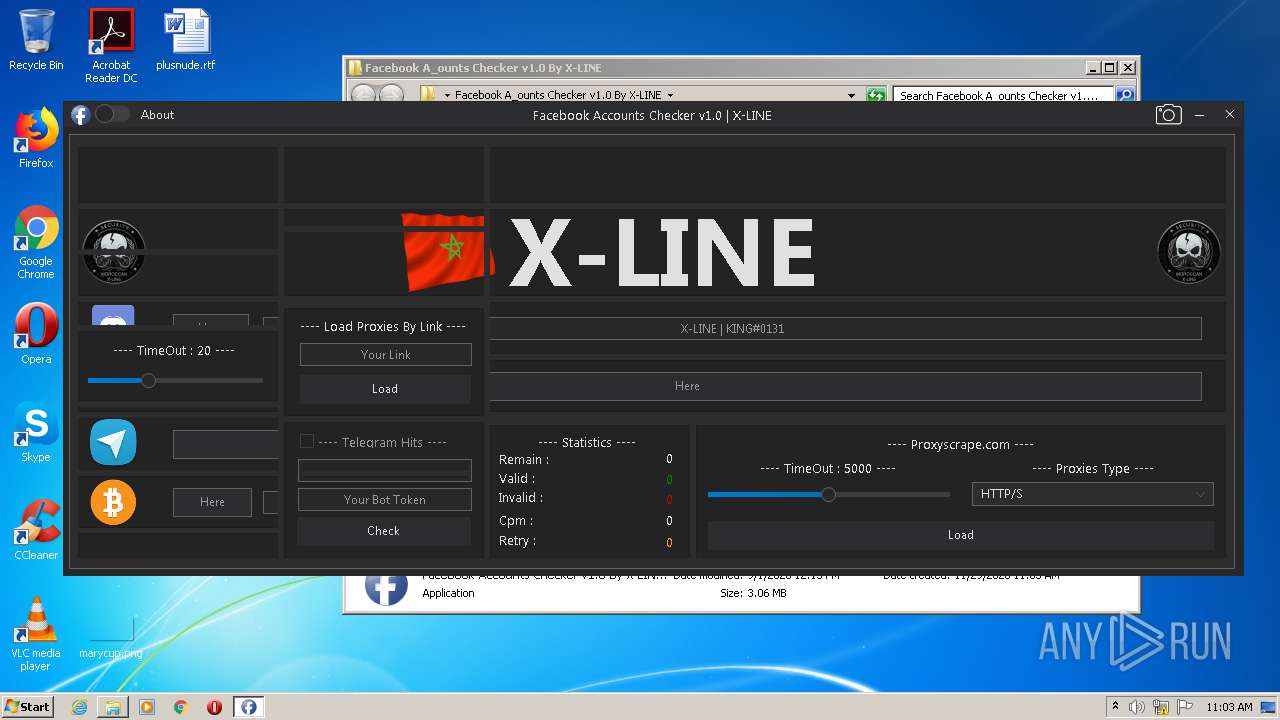Click the Bitcoin icon
The image size is (1280, 720).
coord(113,502)
